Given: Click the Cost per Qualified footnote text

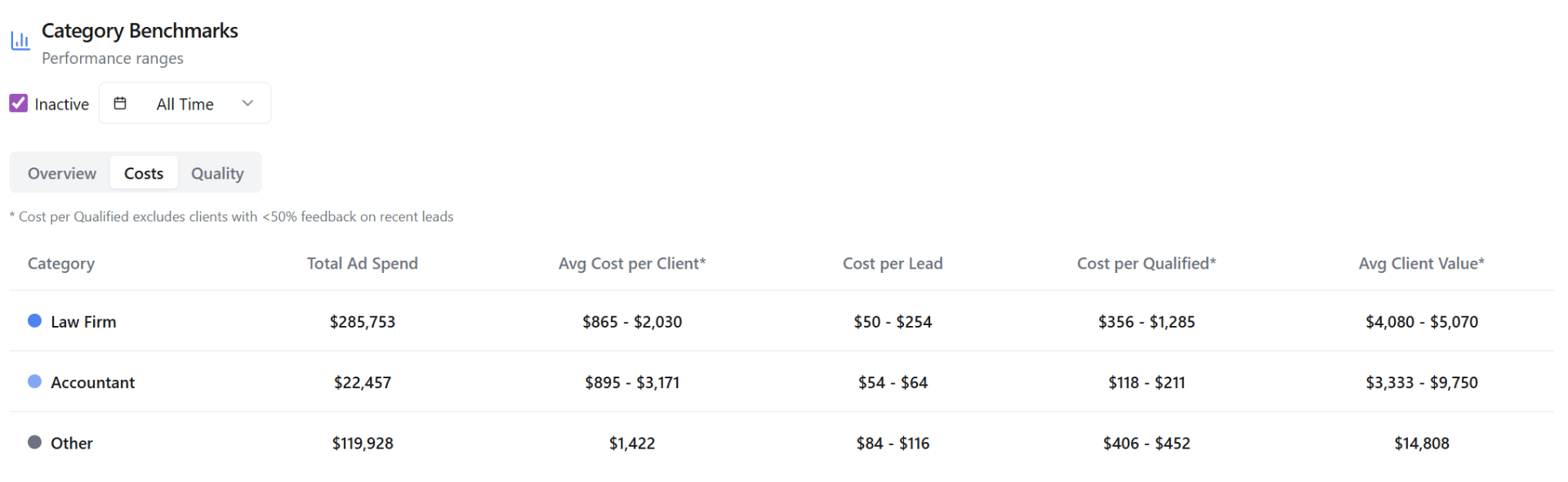Looking at the screenshot, I should [x=231, y=216].
